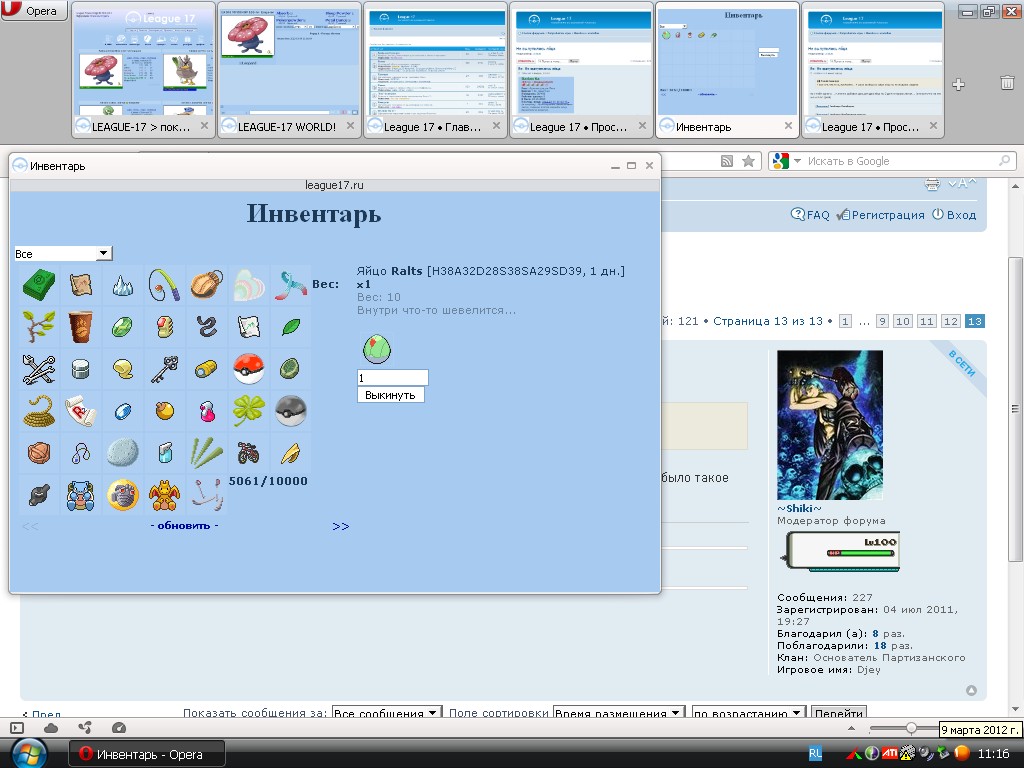This screenshot has height=768, width=1024.
Task: Click the RU language indicator in taskbar
Action: pyautogui.click(x=816, y=754)
